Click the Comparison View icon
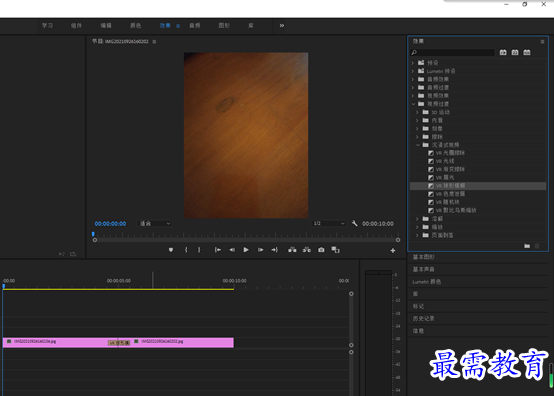The height and width of the screenshot is (396, 554). (x=335, y=250)
